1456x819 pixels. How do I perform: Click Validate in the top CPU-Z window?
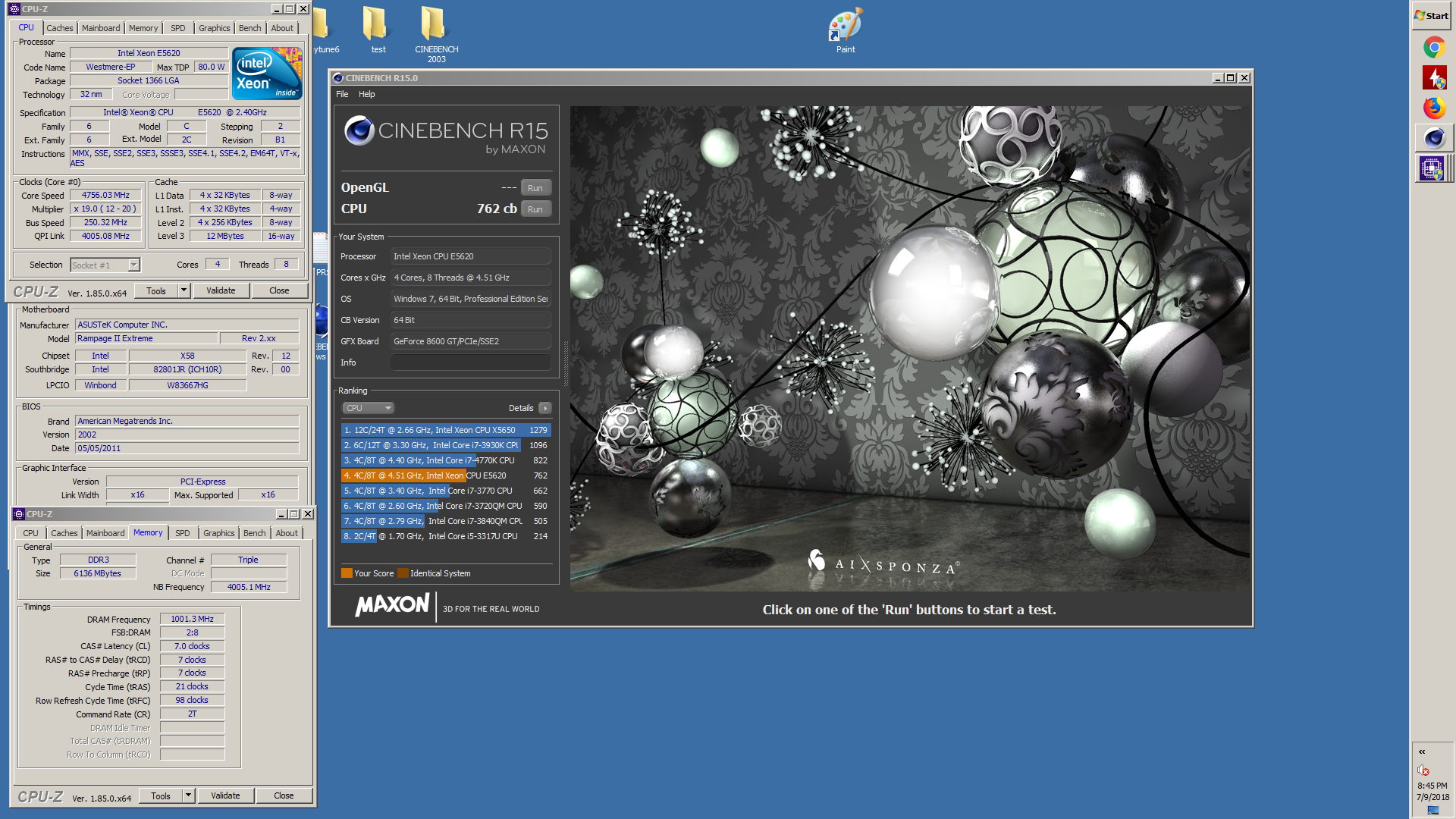(221, 290)
